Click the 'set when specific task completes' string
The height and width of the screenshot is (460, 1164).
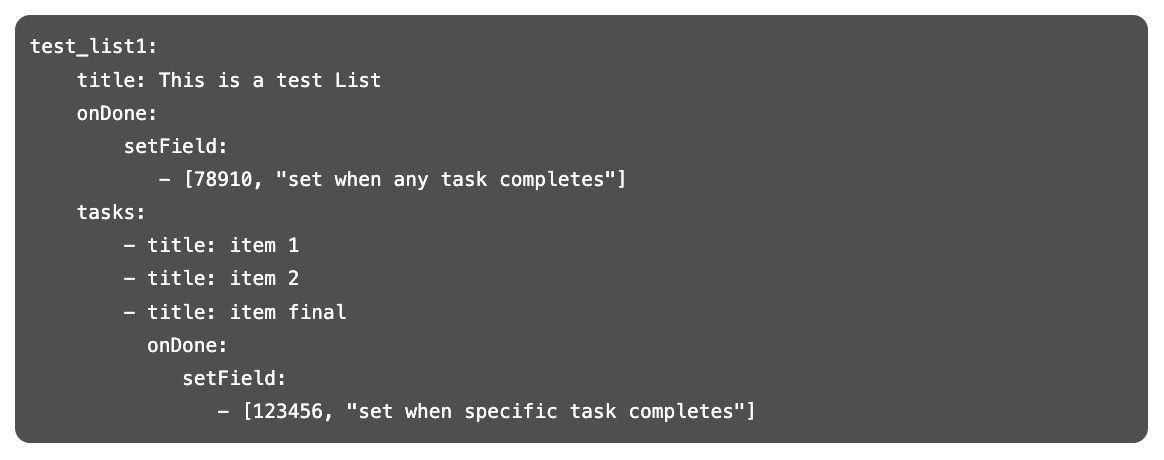(x=546, y=411)
